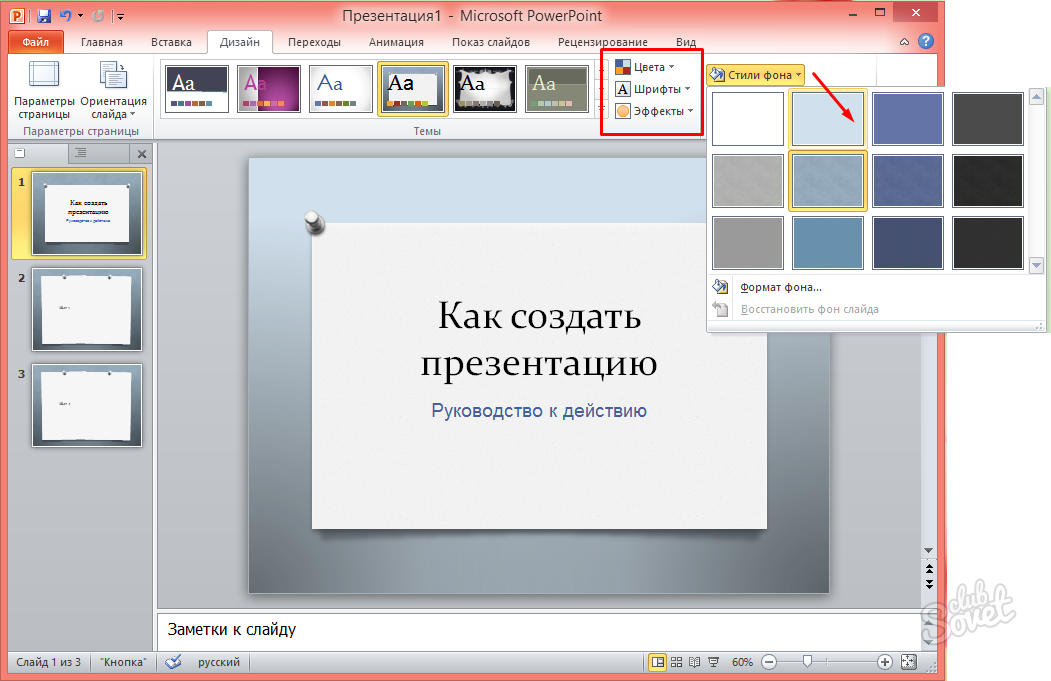The width and height of the screenshot is (1051, 681).
Task: Switch to Slide Sorter view icon
Action: point(677,662)
